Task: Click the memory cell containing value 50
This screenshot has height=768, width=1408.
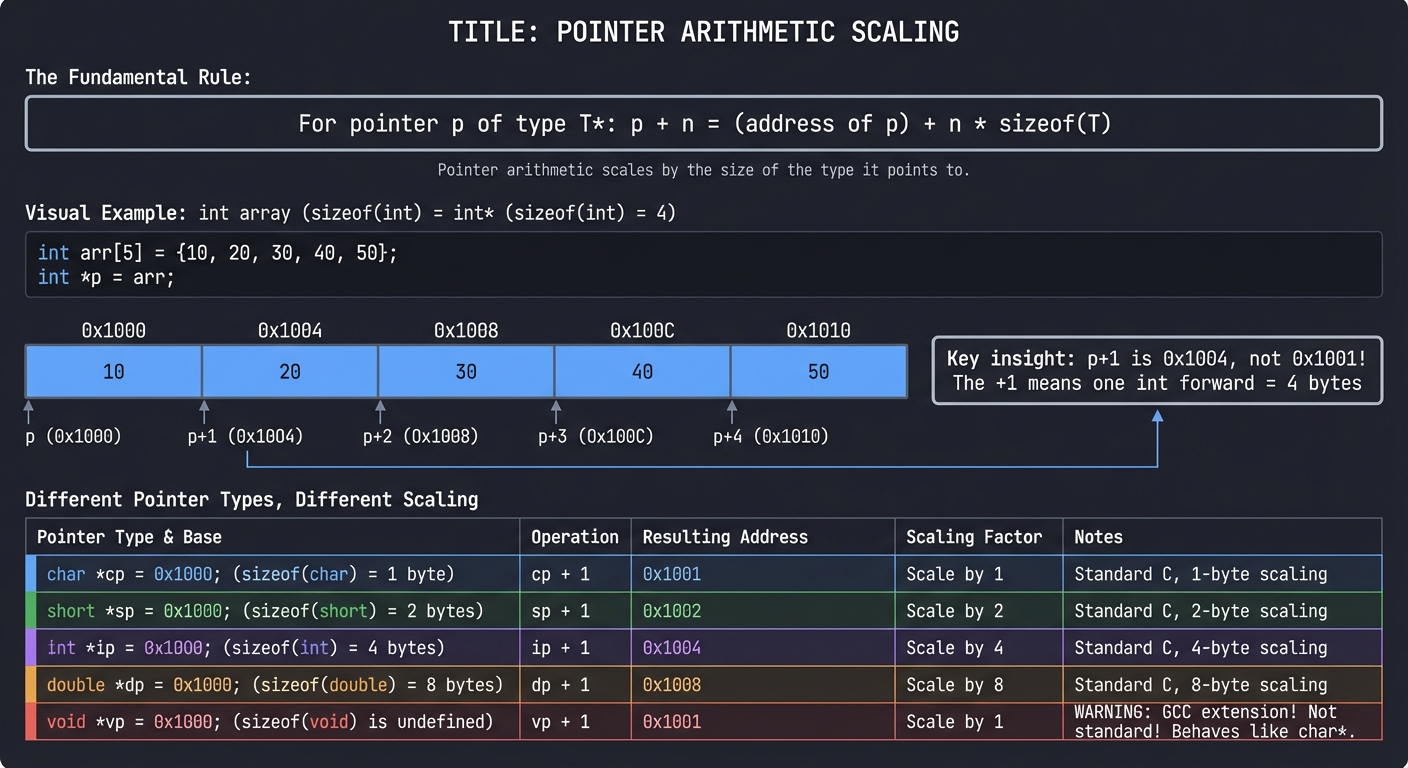Action: click(x=818, y=371)
